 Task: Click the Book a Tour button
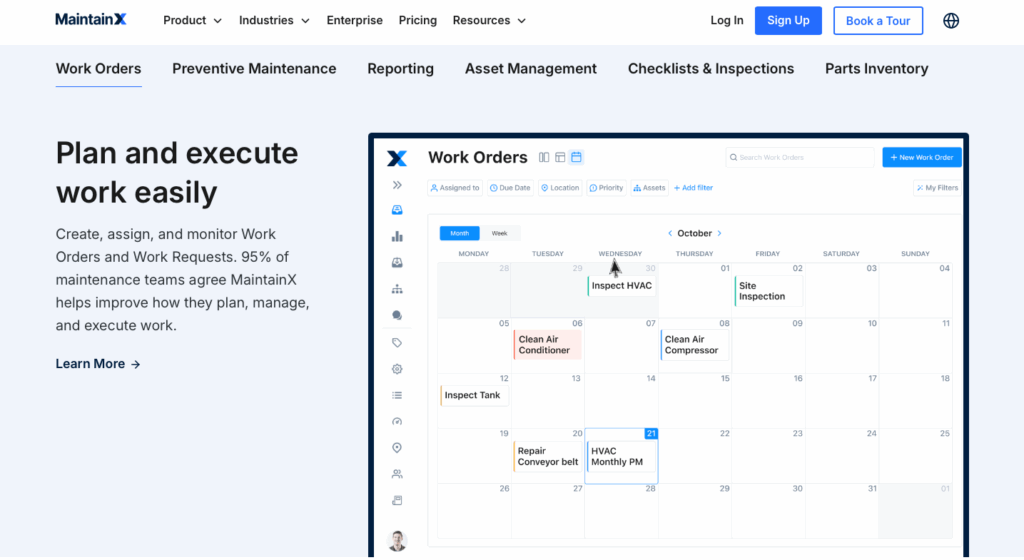(x=878, y=21)
